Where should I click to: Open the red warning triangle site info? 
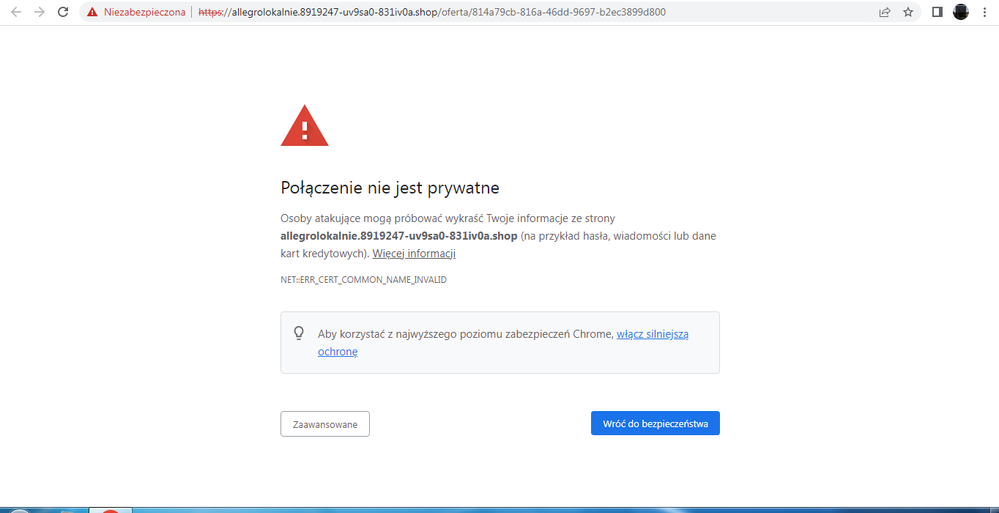(x=93, y=12)
